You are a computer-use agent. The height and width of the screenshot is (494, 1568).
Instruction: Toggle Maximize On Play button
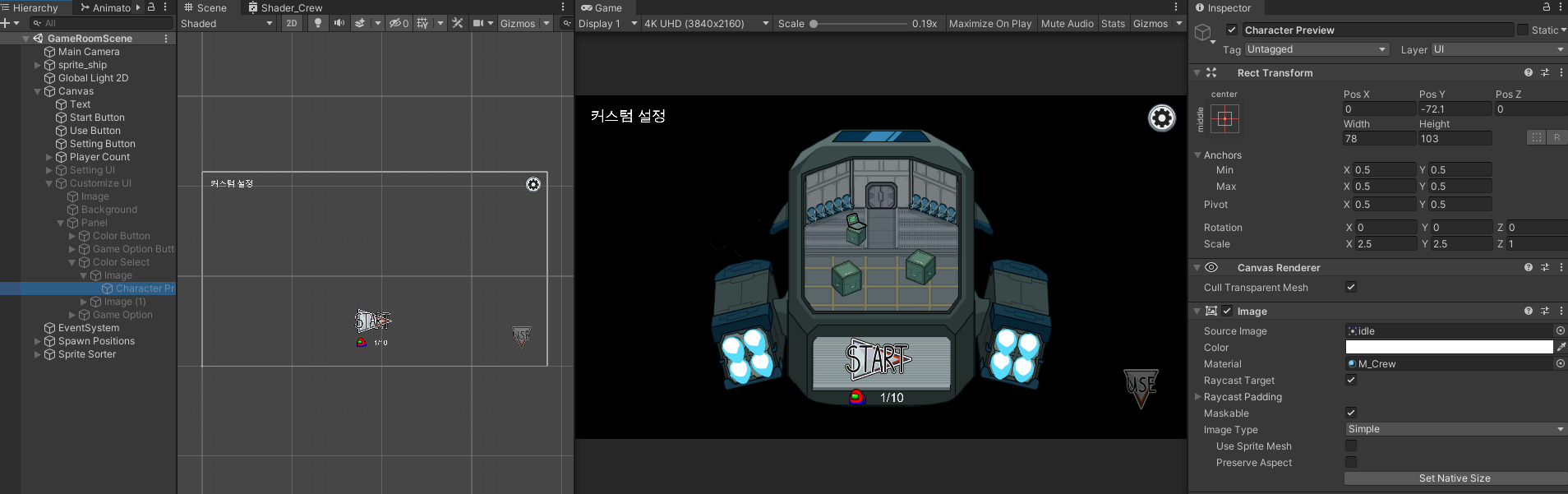tap(990, 23)
